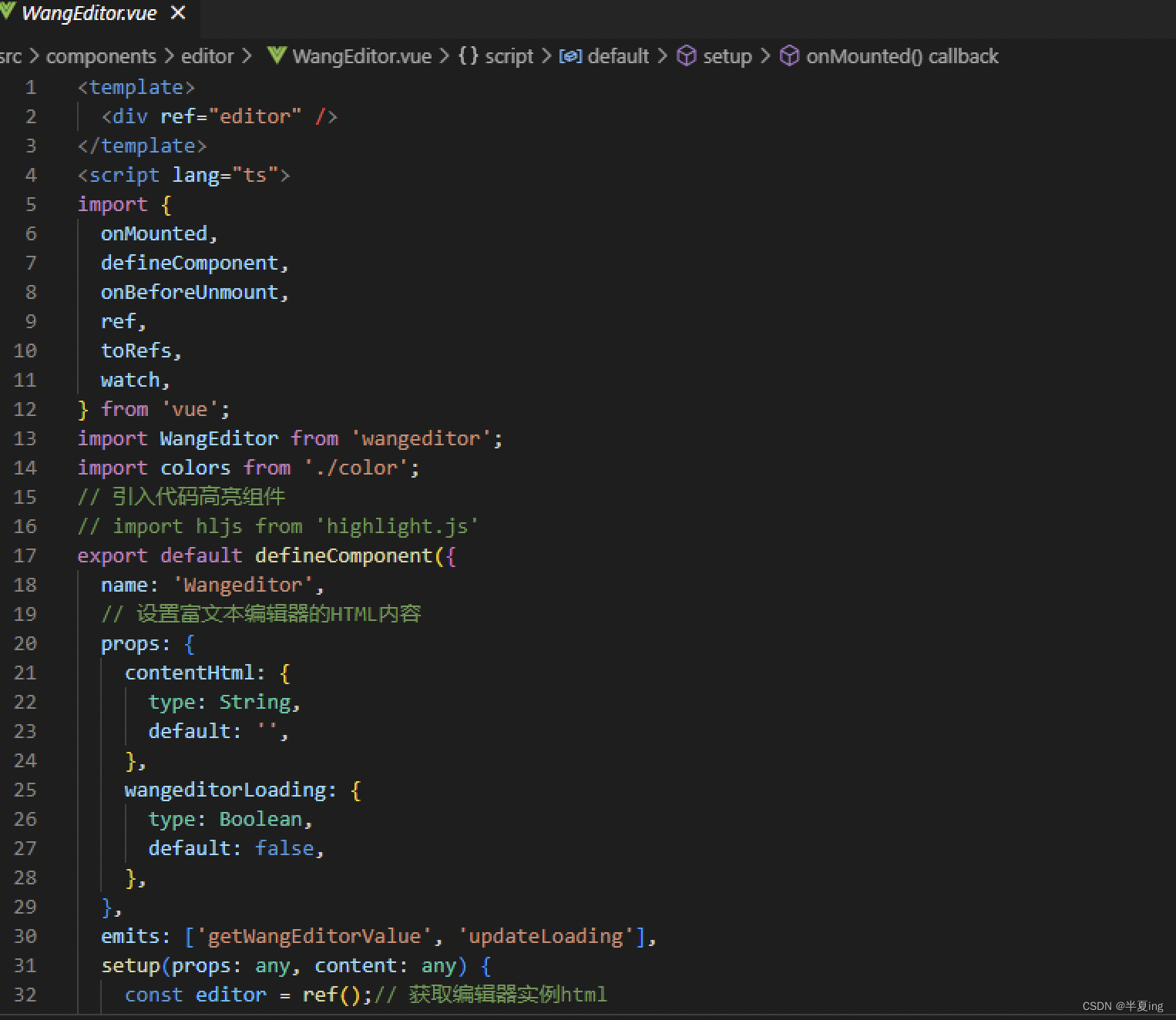
Task: Click line number 1 in the gutter
Action: click(x=31, y=87)
